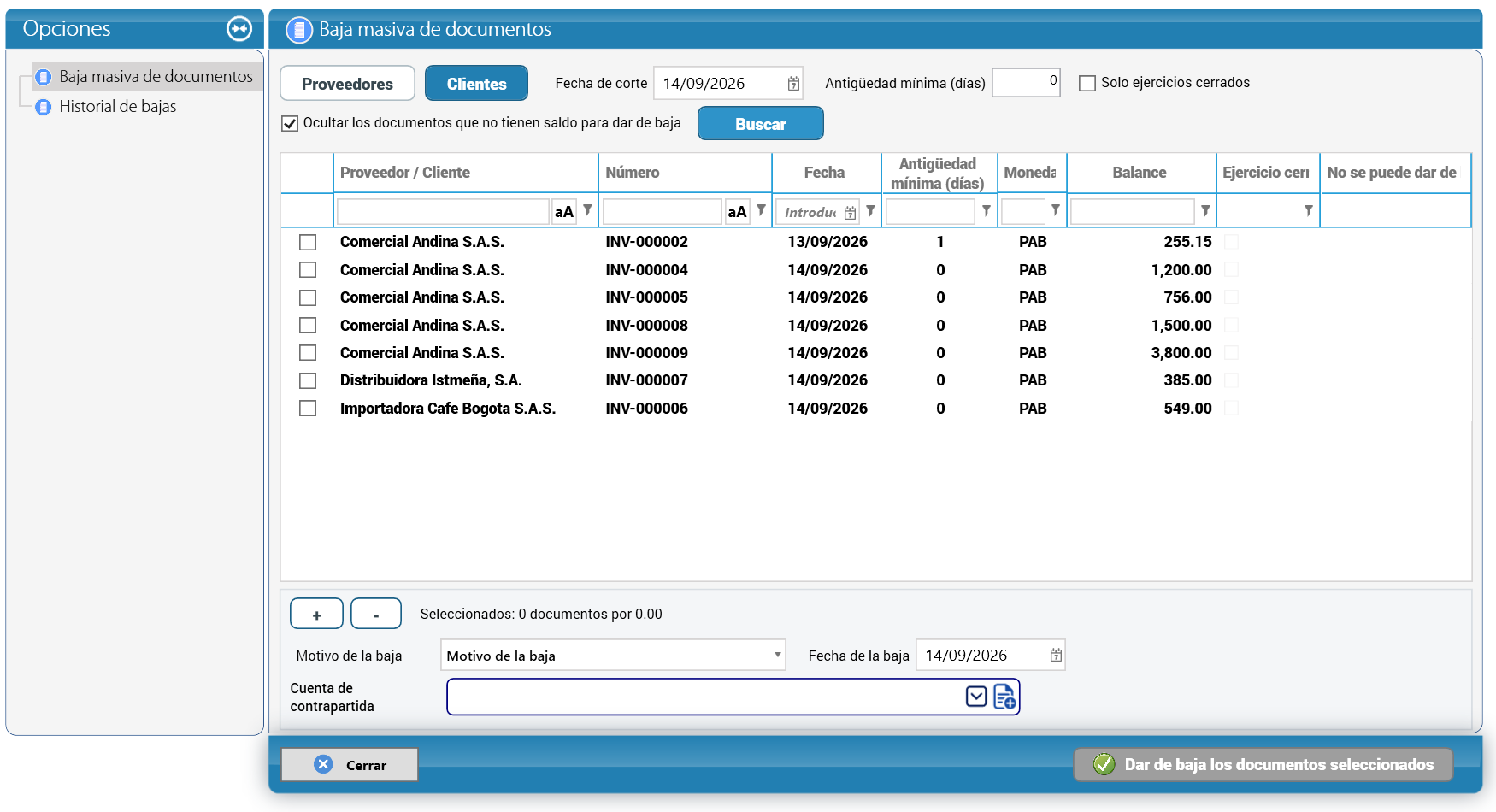Viewport: 1496px width, 812px height.
Task: Open filter funnel for Balance column
Action: [1205, 210]
